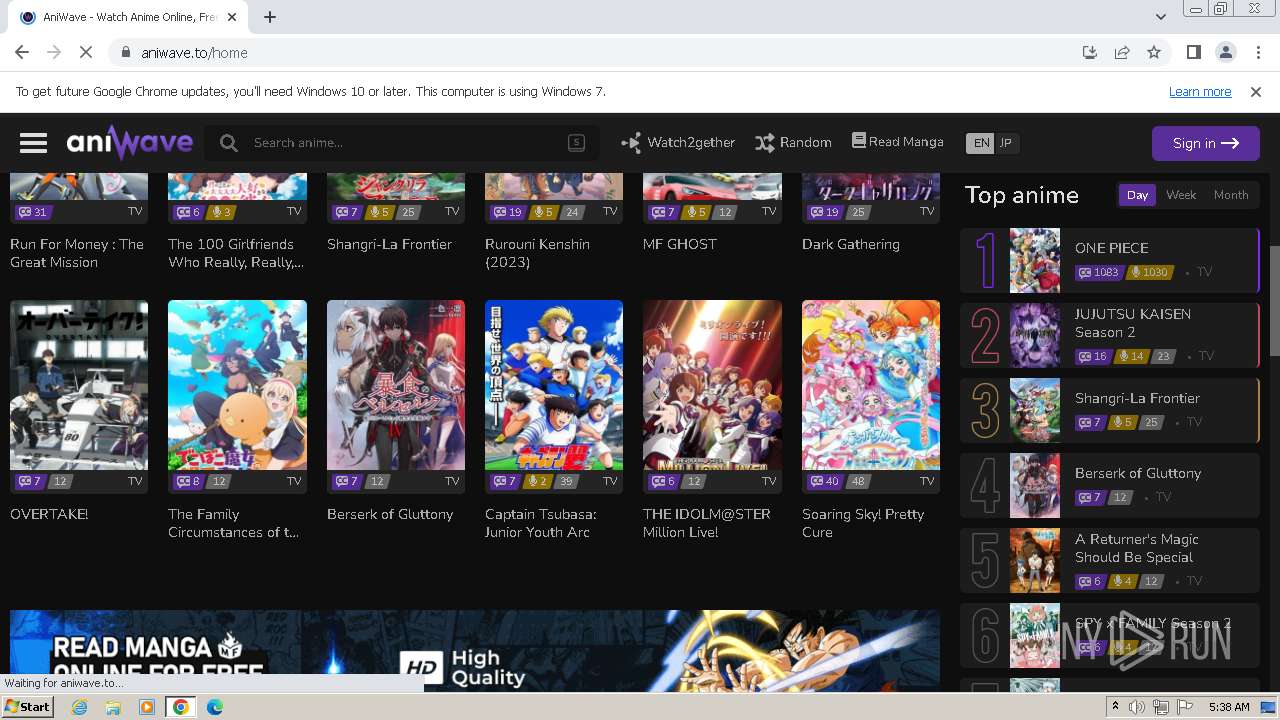Open File Explorer from the taskbar
Screen dimensions: 1280x720
113,707
